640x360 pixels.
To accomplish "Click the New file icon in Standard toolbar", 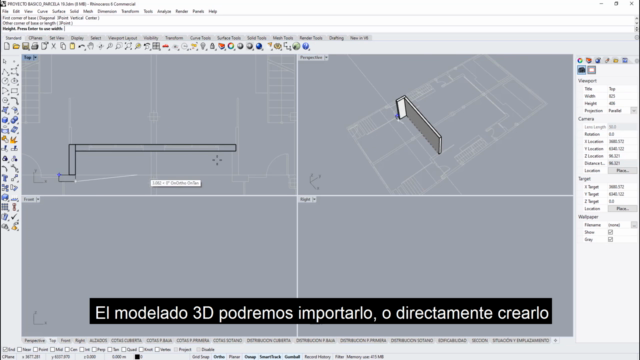I will 7,47.
